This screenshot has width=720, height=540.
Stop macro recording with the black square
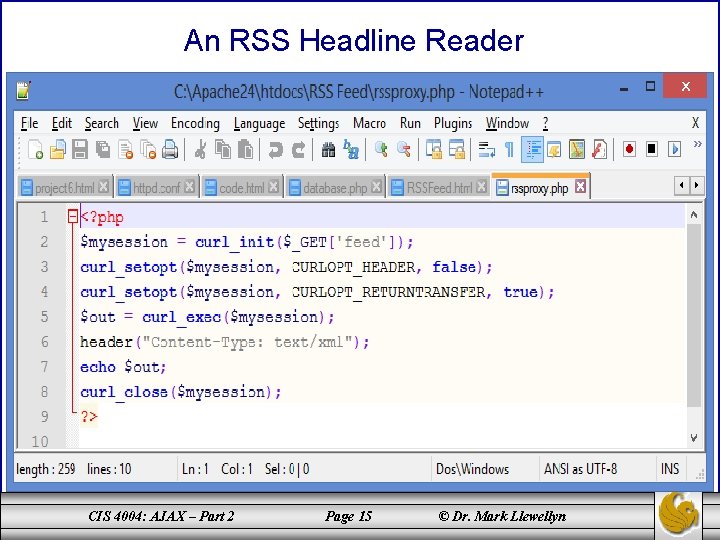652,150
